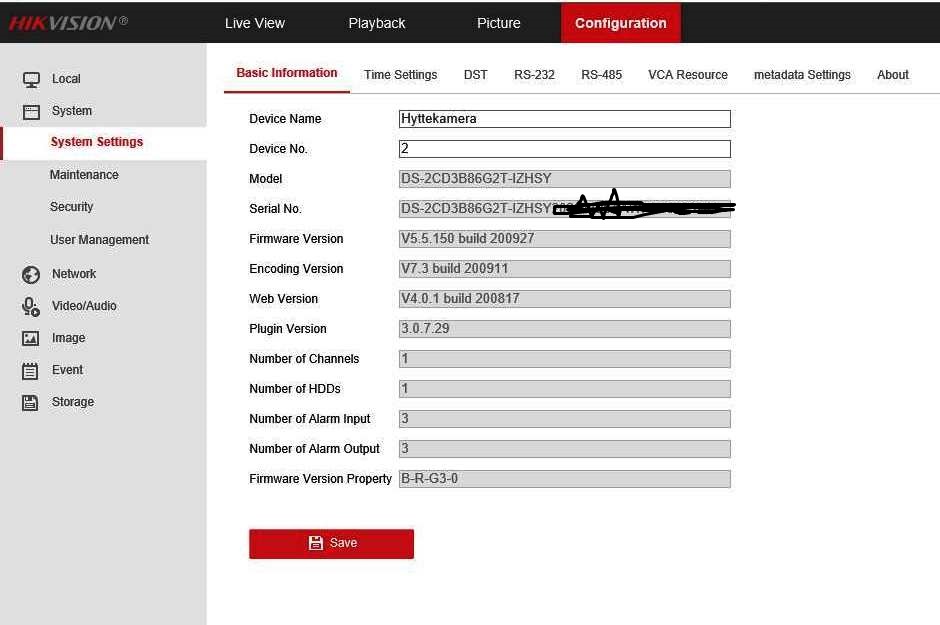Screen dimensions: 940x625
Task: Click the Video/Audio microphone icon
Action: pyautogui.click(x=31, y=306)
